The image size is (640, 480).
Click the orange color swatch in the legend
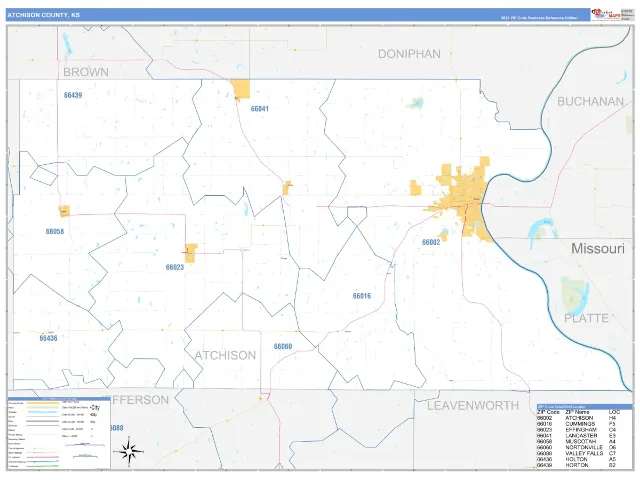click(43, 403)
